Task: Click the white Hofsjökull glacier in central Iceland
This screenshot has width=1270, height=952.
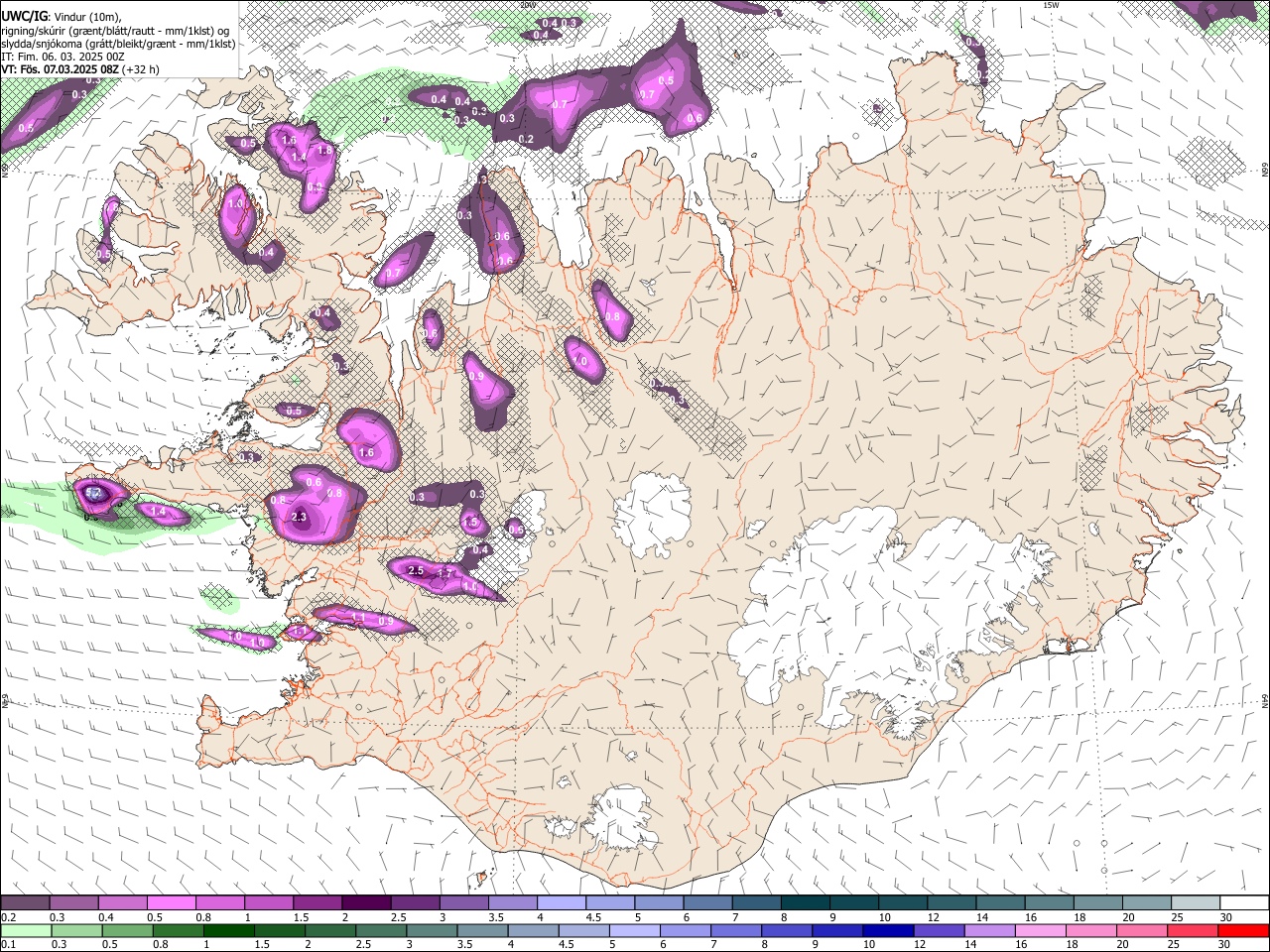Action: [x=652, y=512]
